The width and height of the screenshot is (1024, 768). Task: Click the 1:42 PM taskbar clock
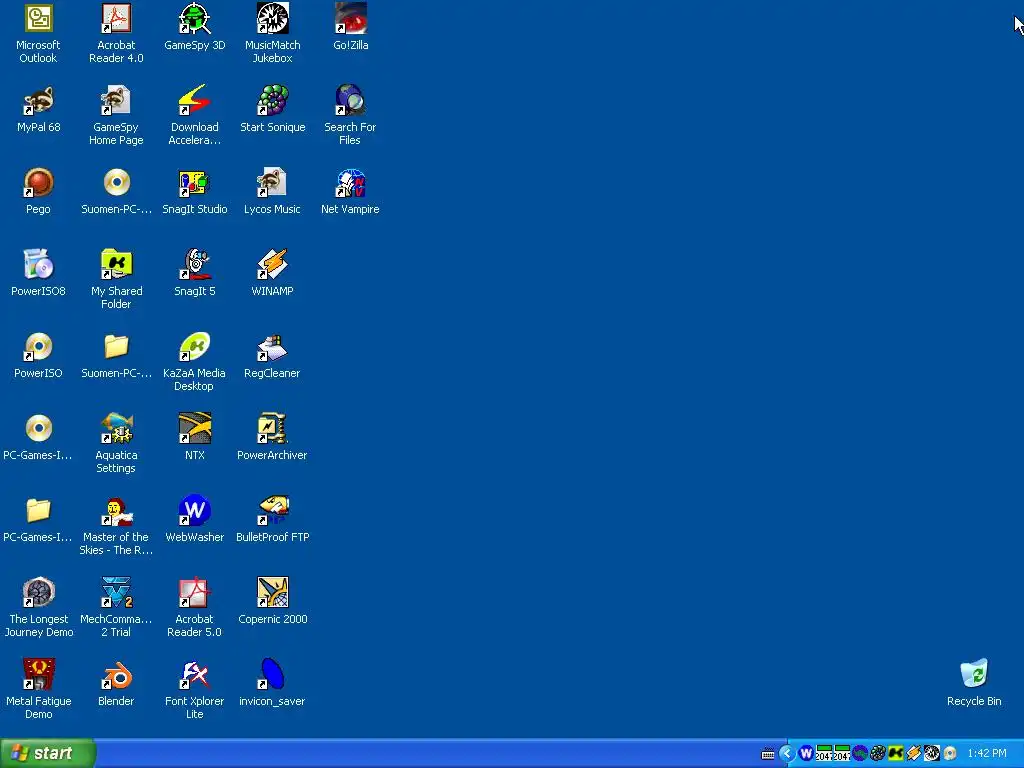tap(987, 754)
